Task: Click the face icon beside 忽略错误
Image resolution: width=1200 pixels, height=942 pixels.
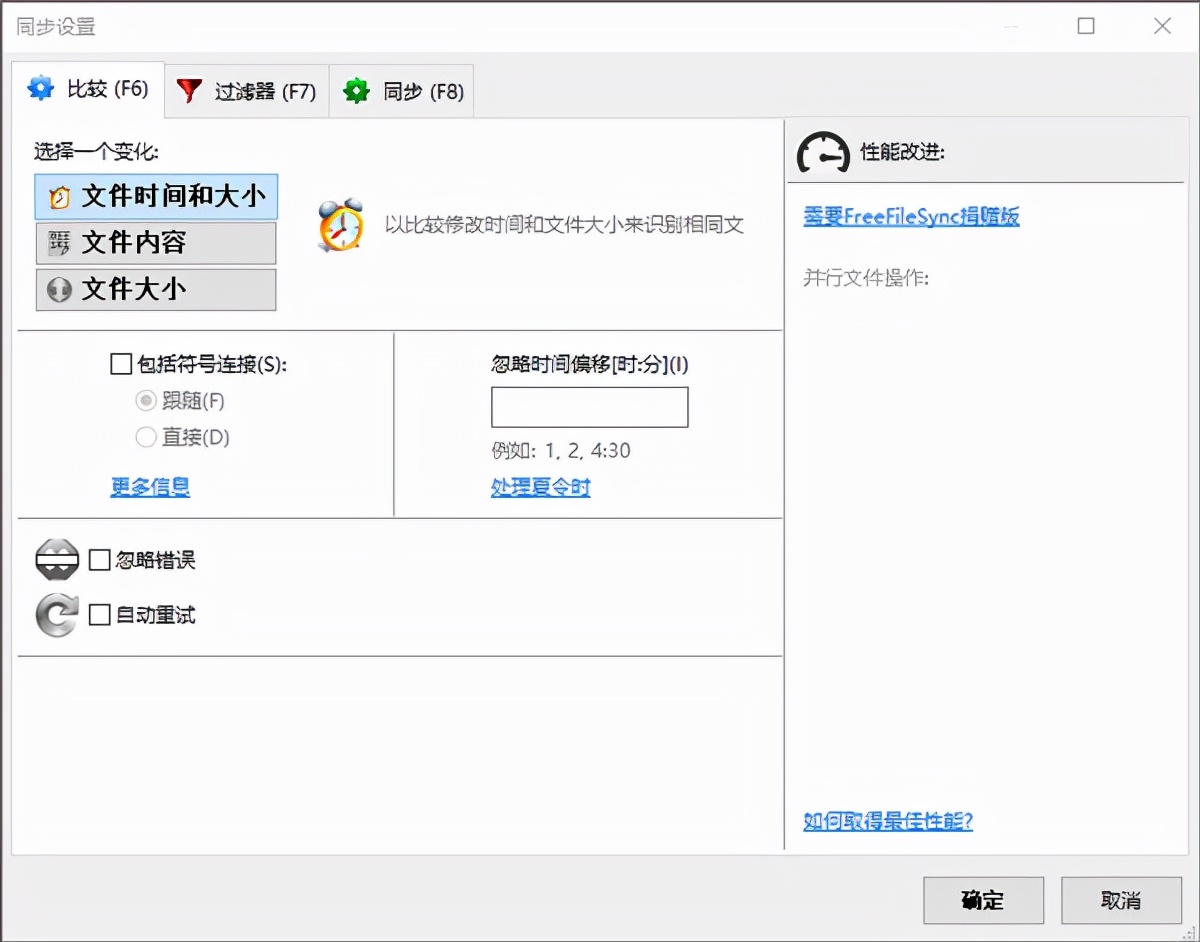Action: point(57,560)
